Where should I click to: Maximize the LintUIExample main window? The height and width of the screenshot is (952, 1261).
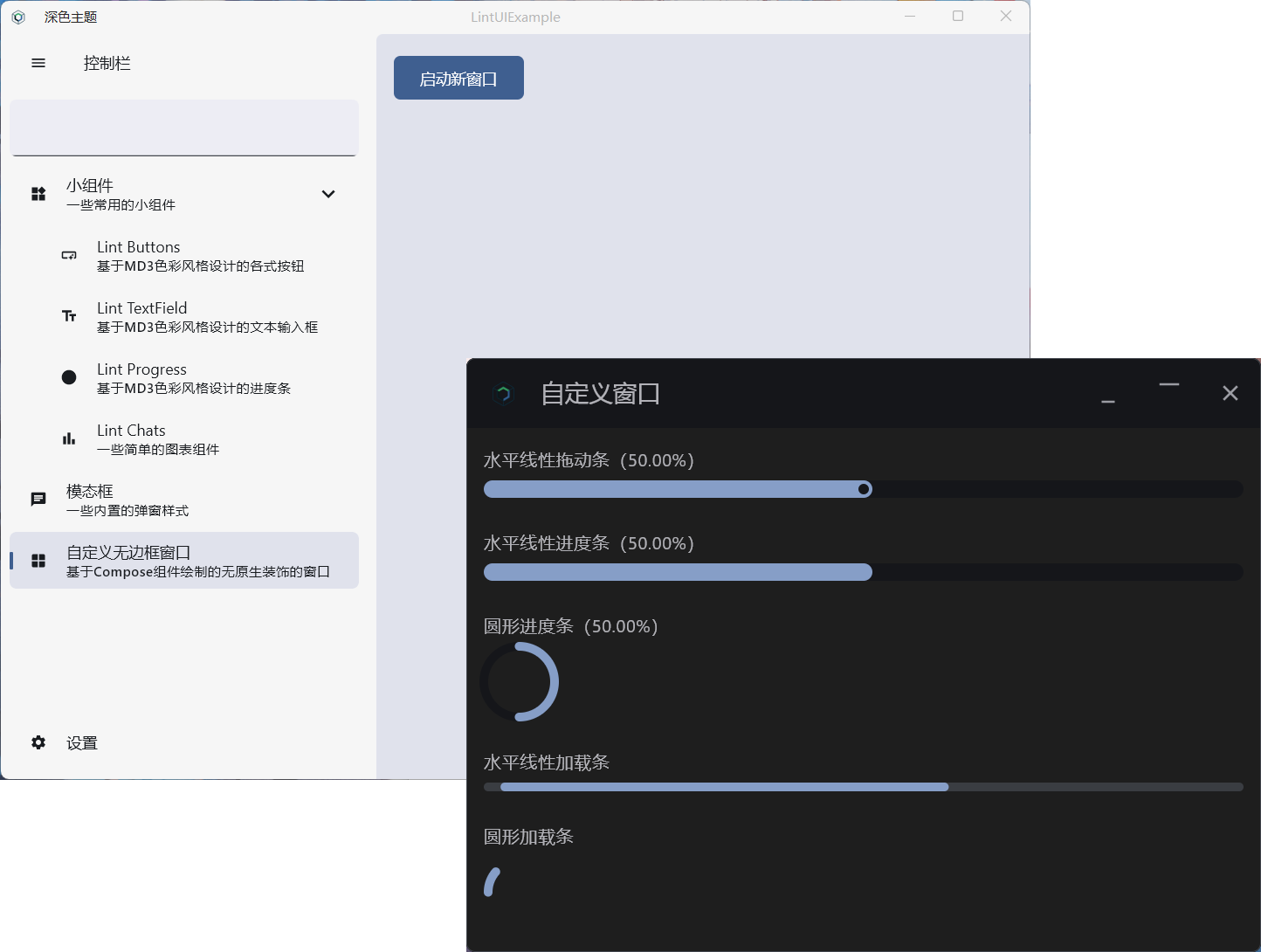(x=958, y=16)
